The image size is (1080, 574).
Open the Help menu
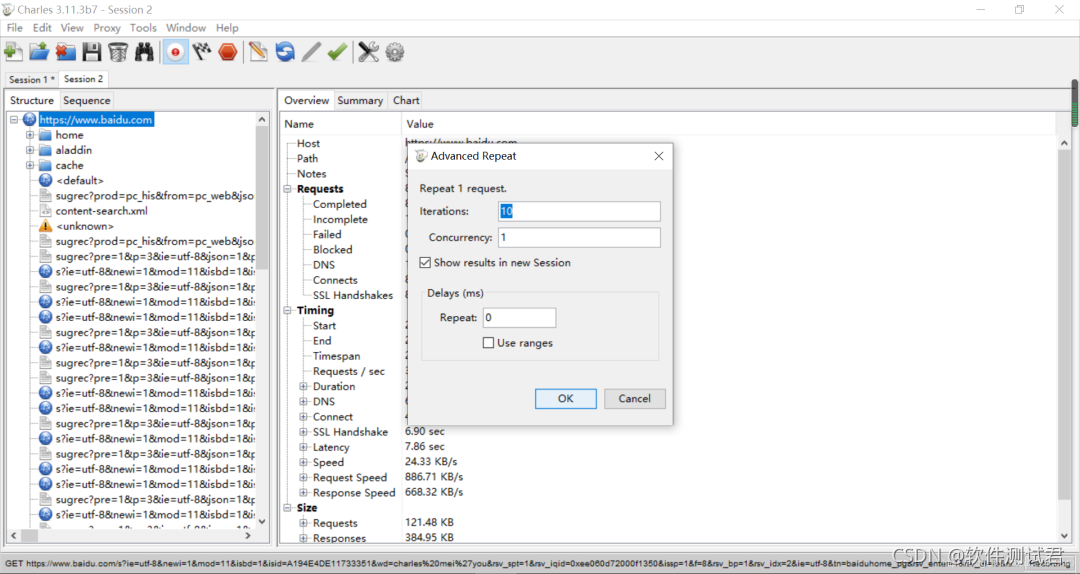tap(227, 28)
